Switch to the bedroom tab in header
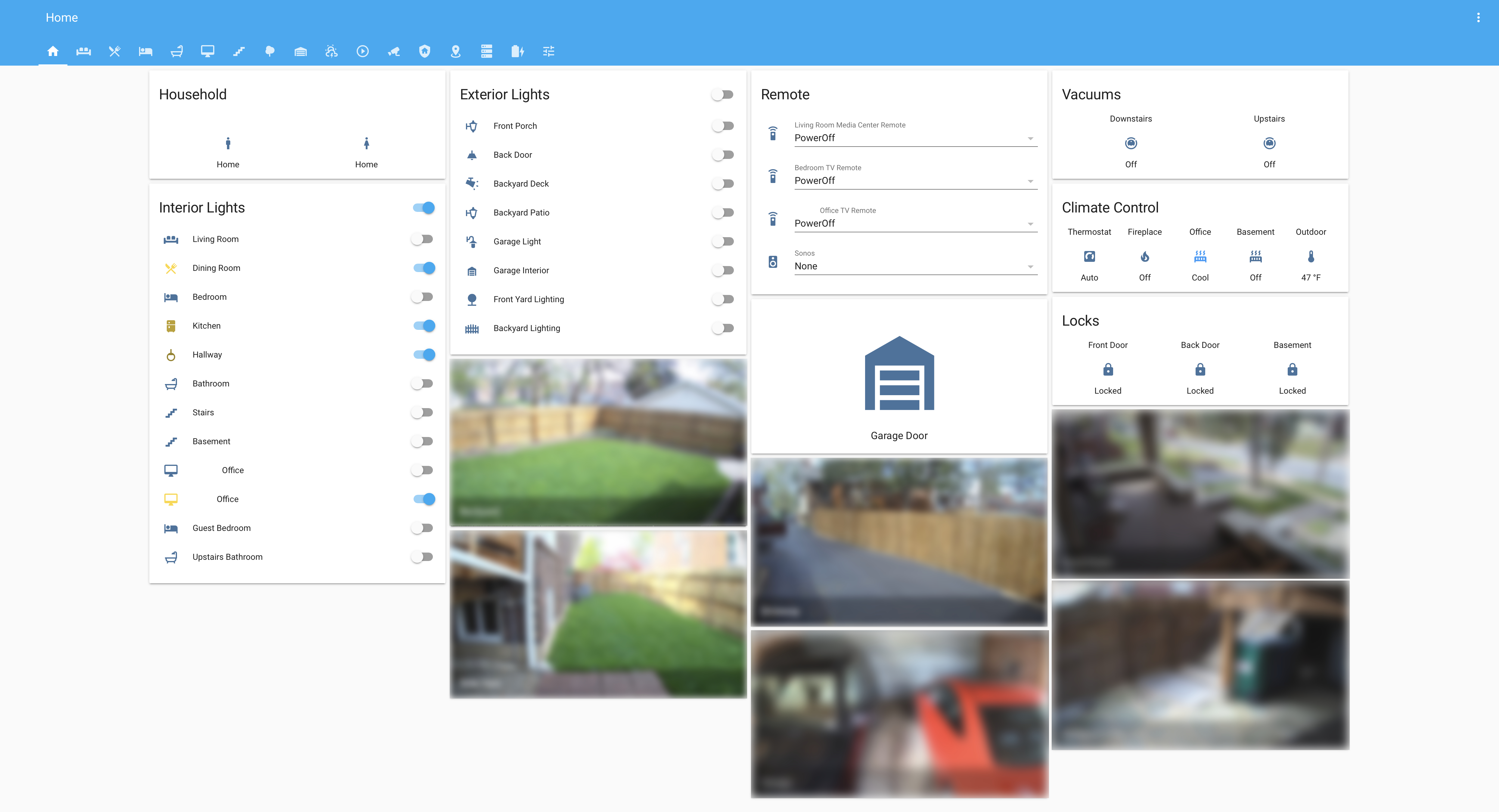The height and width of the screenshot is (812, 1499). coord(145,51)
